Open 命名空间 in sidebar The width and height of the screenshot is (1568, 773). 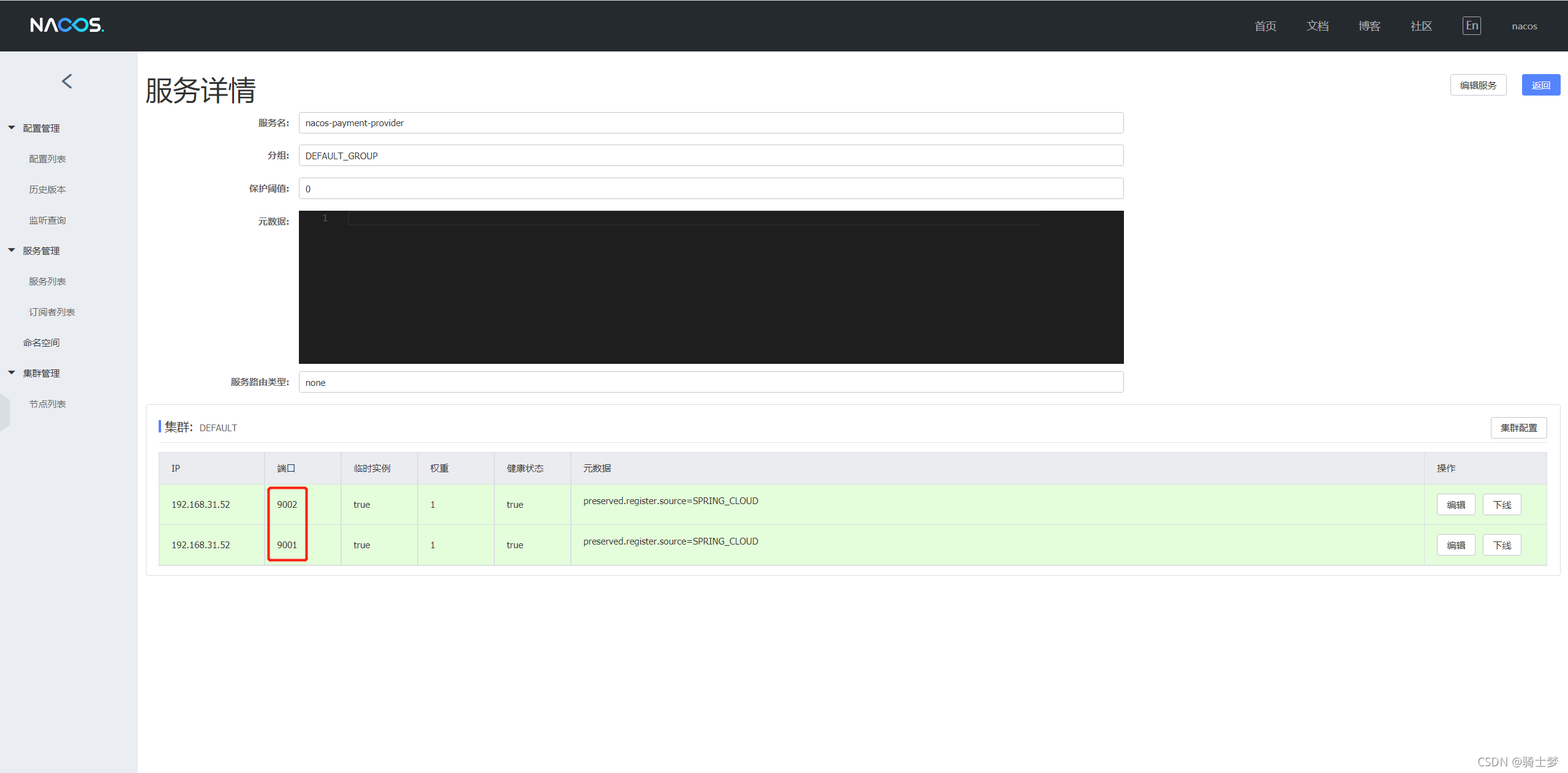(41, 342)
